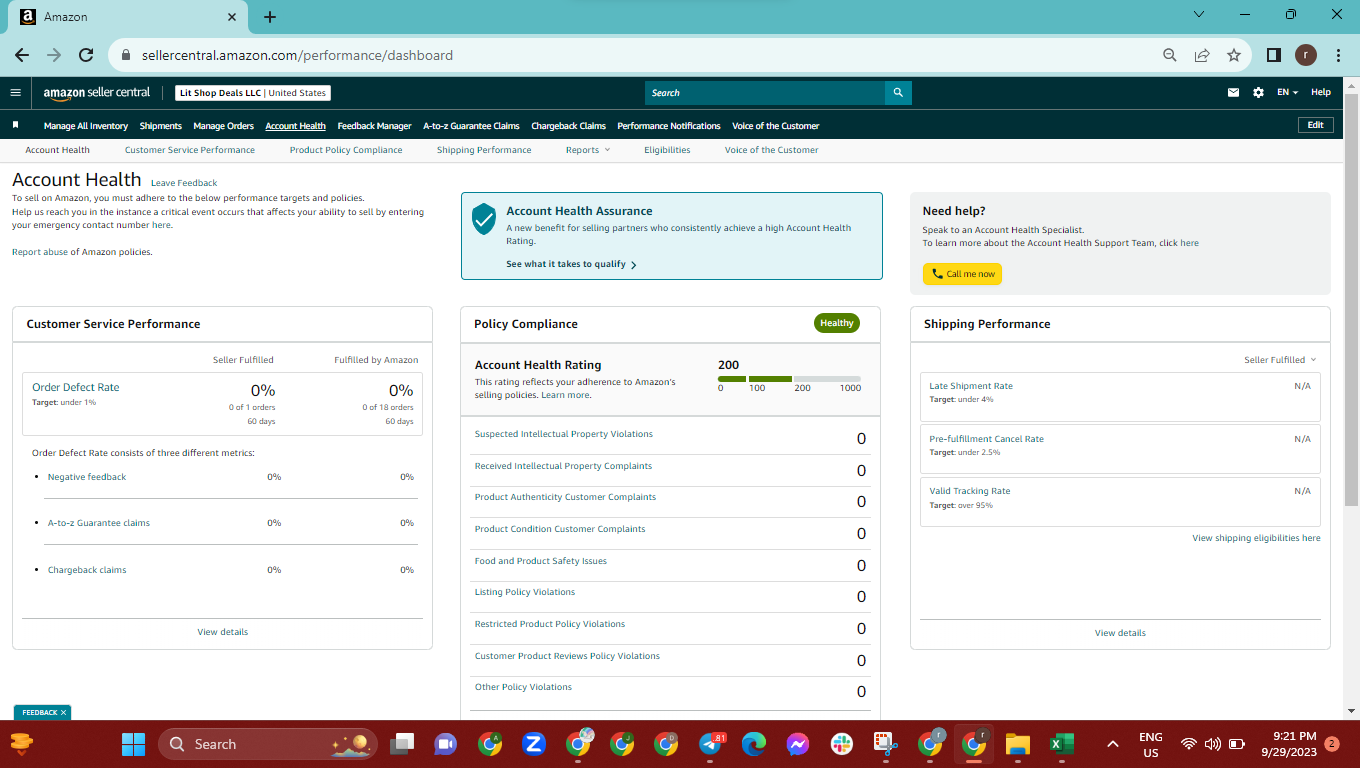
Task: Open the Seller Central hamburger menu
Action: coord(15,93)
